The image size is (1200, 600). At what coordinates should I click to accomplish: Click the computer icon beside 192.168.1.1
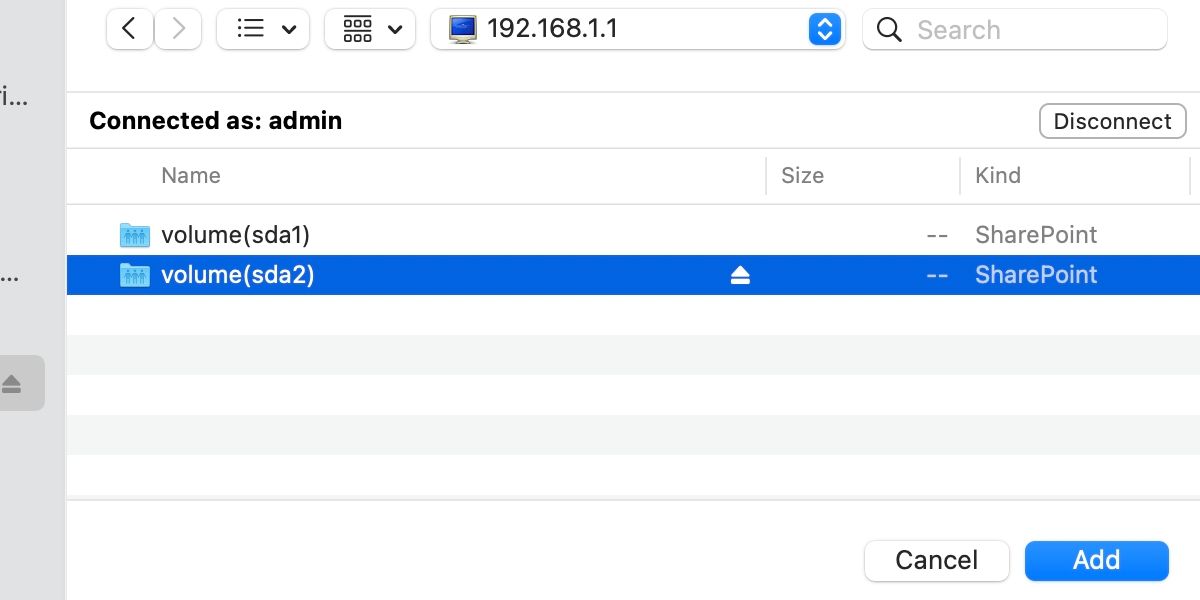point(462,28)
